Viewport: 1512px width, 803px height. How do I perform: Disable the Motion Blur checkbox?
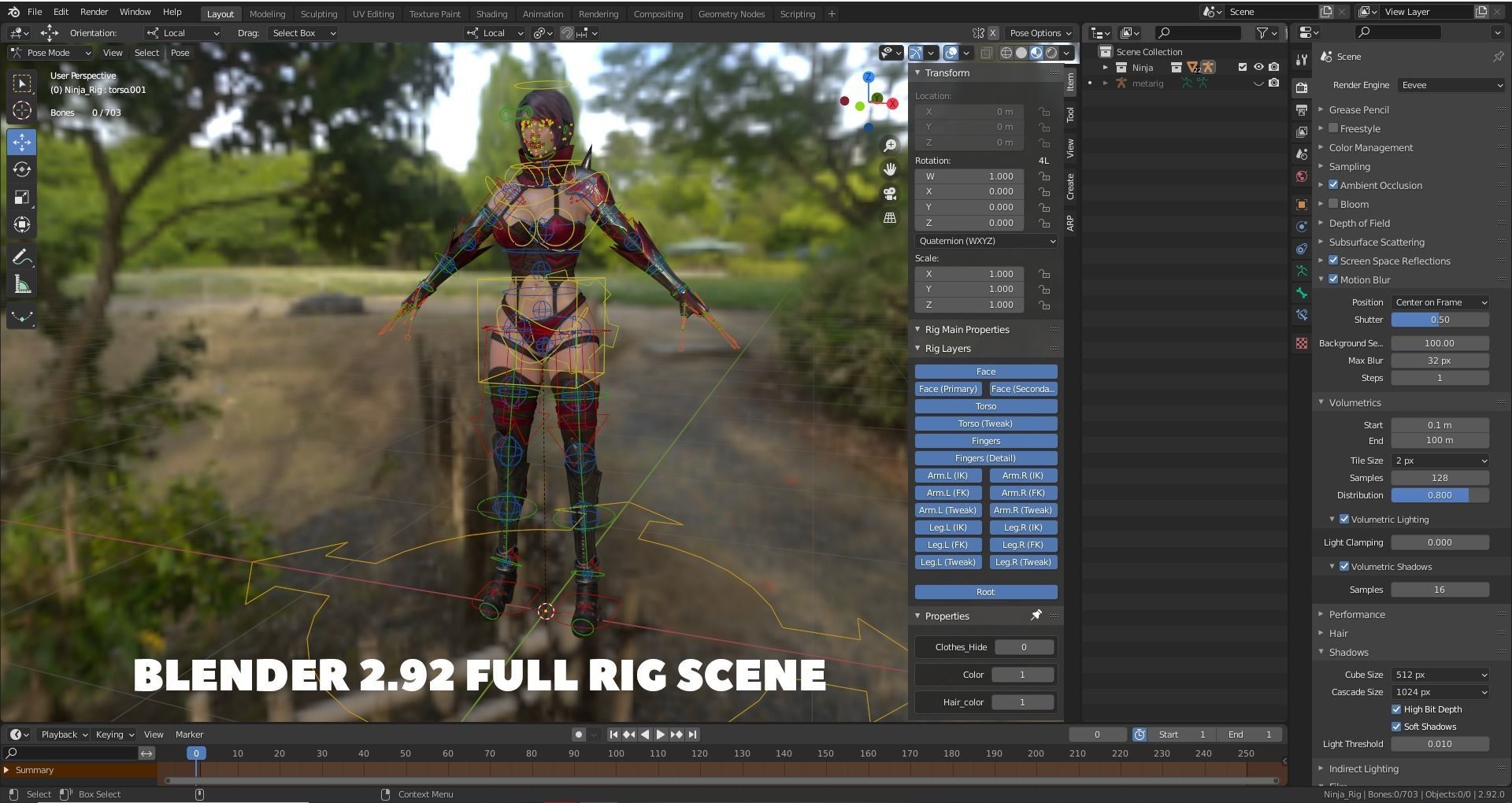point(1333,279)
